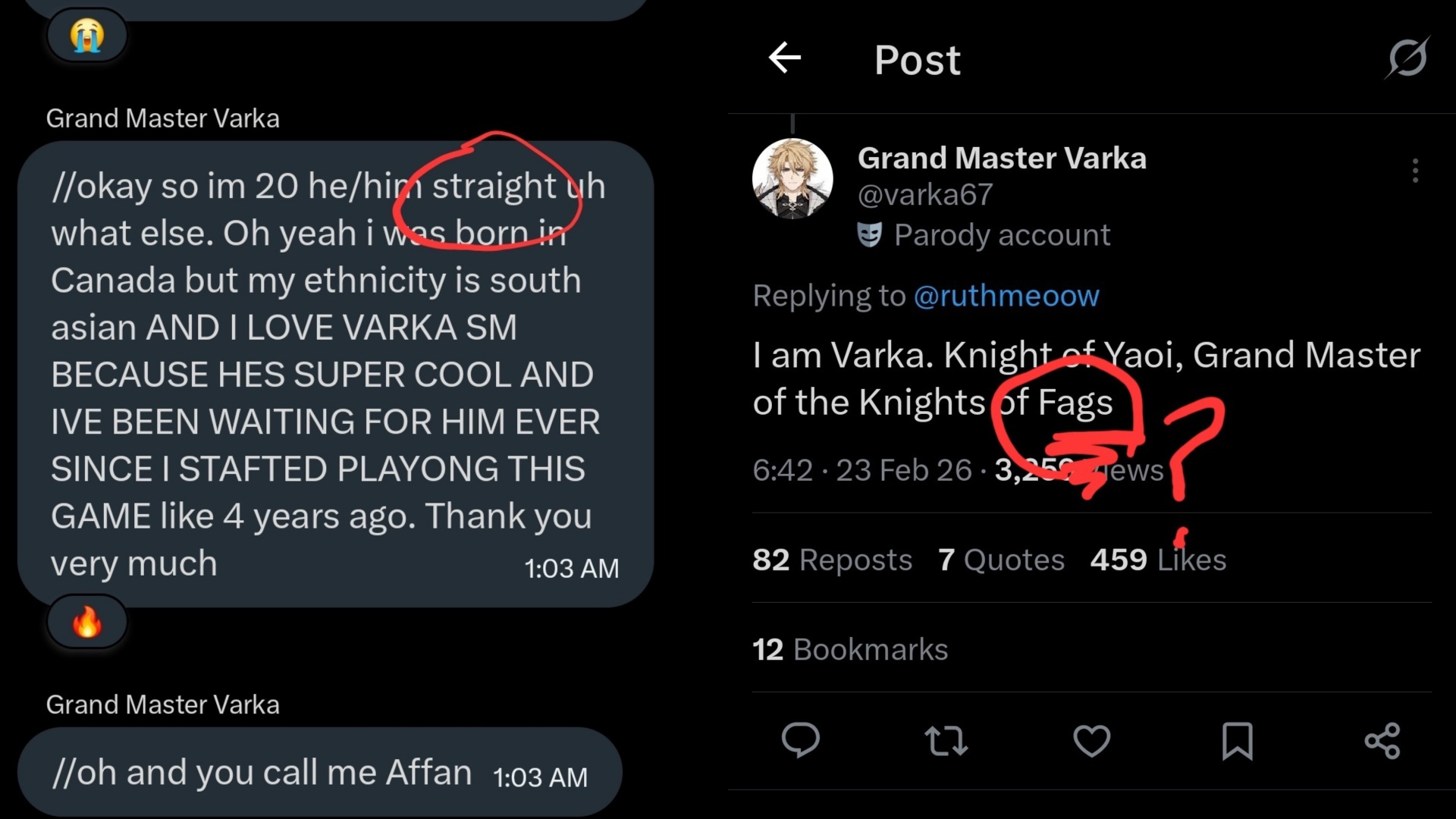Open the Grok slashed-circle icon
1456x819 pixels.
coord(1407,58)
